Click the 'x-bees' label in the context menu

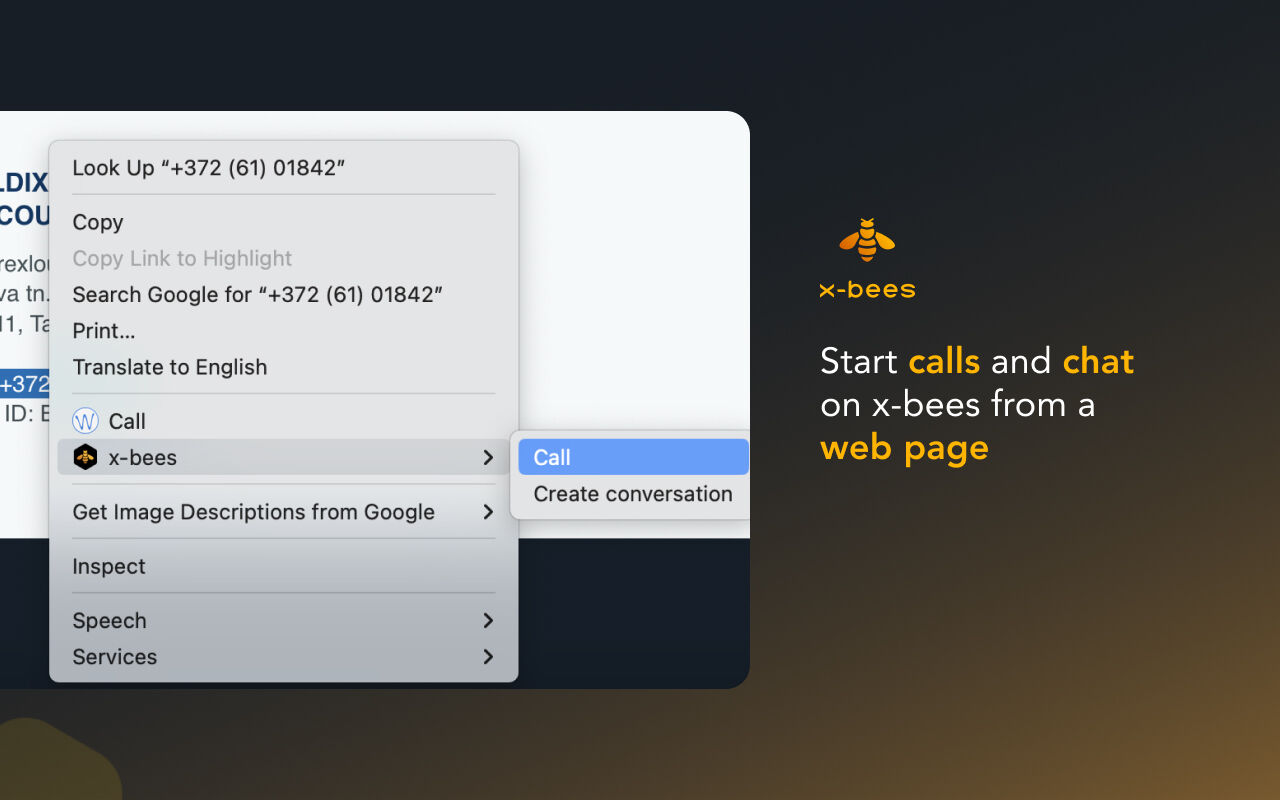click(x=143, y=457)
